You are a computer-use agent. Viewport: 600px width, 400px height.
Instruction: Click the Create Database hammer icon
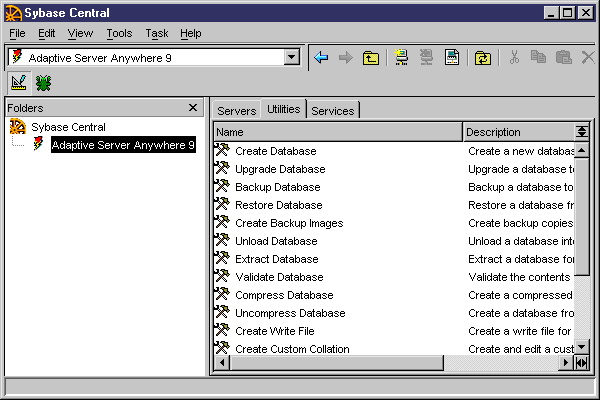pyautogui.click(x=222, y=150)
